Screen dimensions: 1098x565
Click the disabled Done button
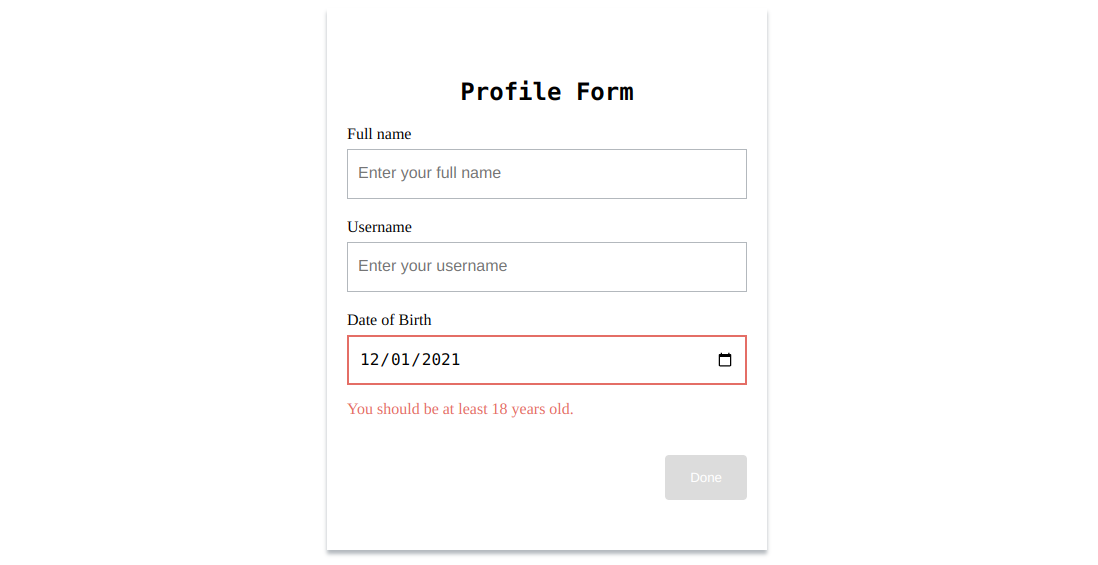[706, 477]
